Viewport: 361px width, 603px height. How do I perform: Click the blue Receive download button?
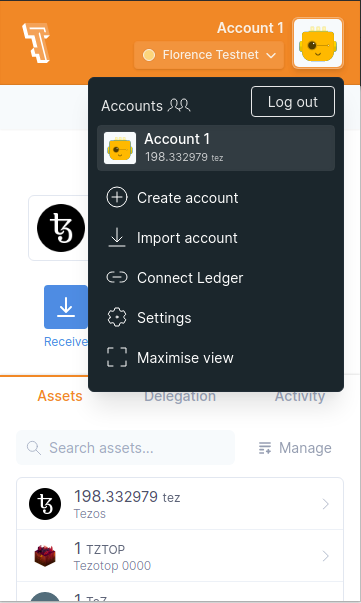point(66,307)
